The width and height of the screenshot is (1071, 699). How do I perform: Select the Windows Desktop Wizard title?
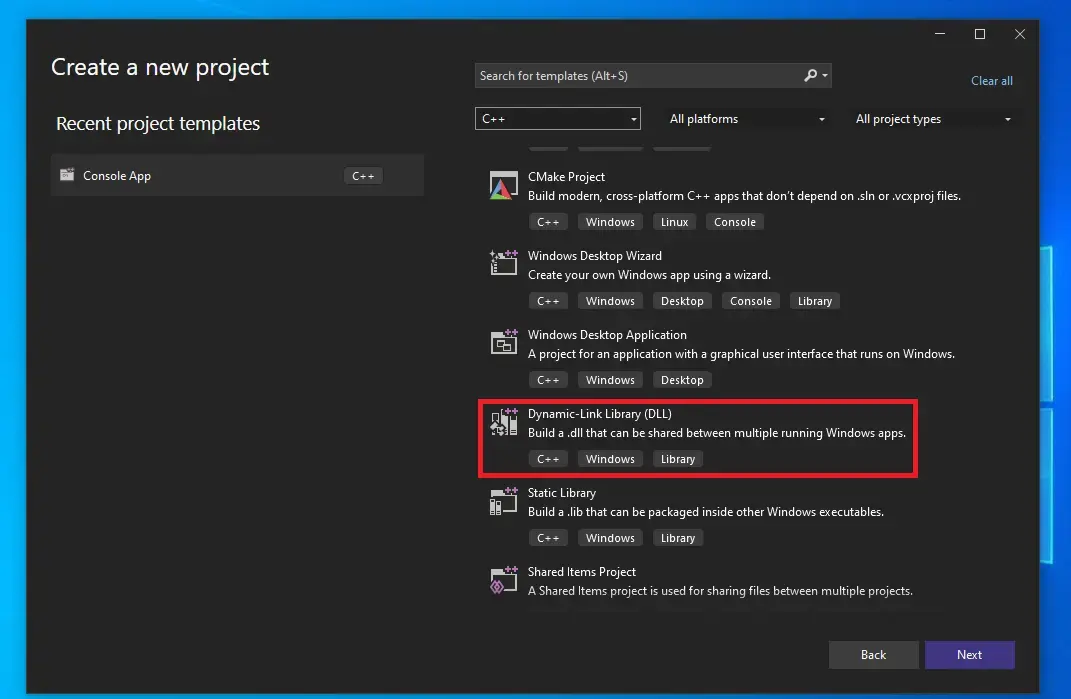594,256
